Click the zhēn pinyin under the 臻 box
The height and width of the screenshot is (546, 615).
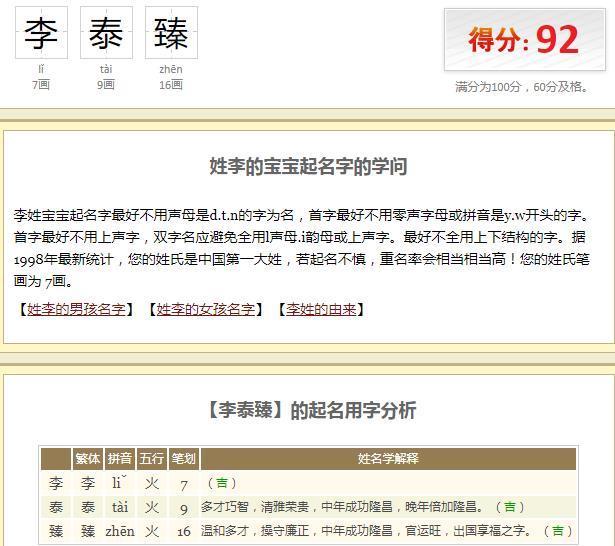tap(171, 69)
